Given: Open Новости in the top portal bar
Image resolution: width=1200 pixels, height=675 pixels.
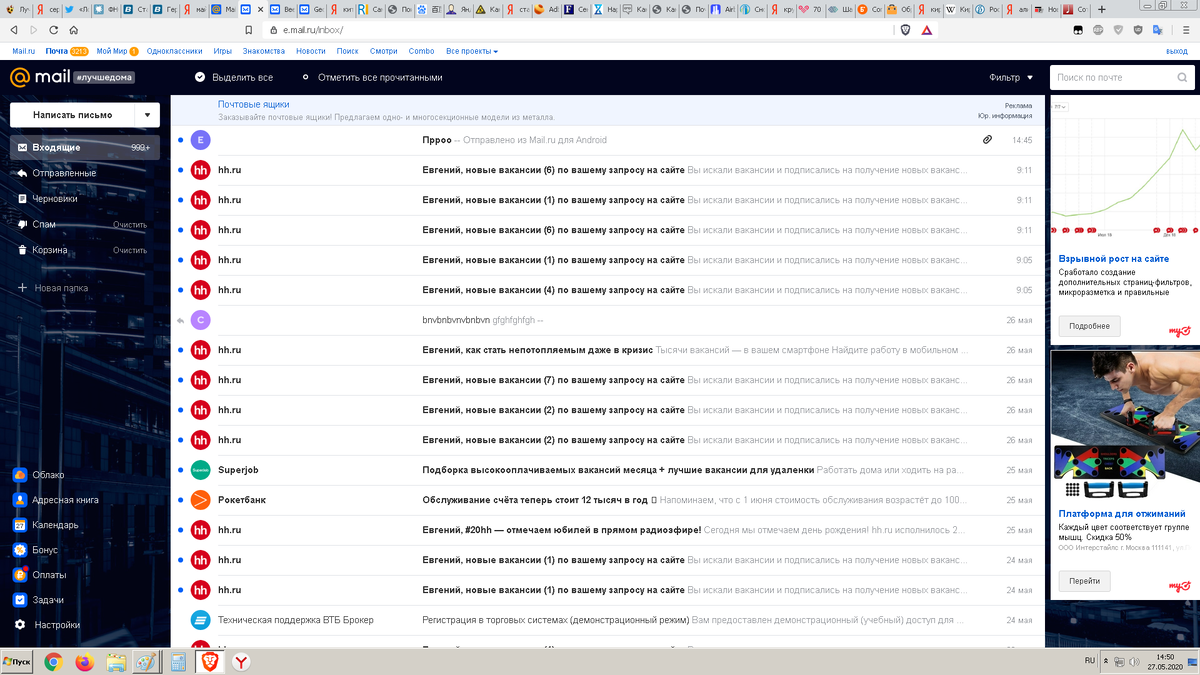Looking at the screenshot, I should pyautogui.click(x=311, y=50).
